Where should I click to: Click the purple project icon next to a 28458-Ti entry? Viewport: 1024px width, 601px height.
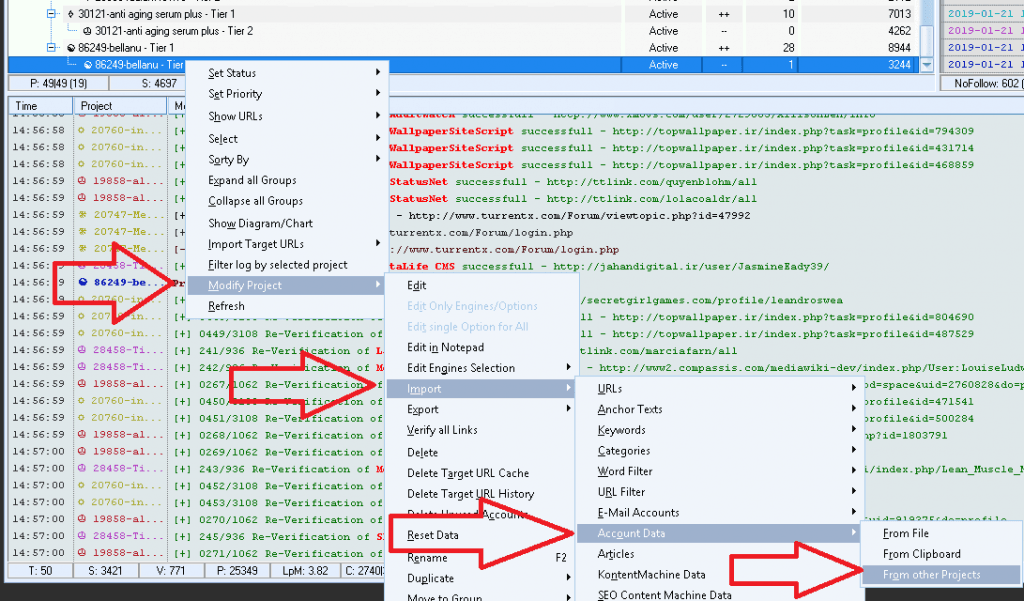[x=81, y=350]
